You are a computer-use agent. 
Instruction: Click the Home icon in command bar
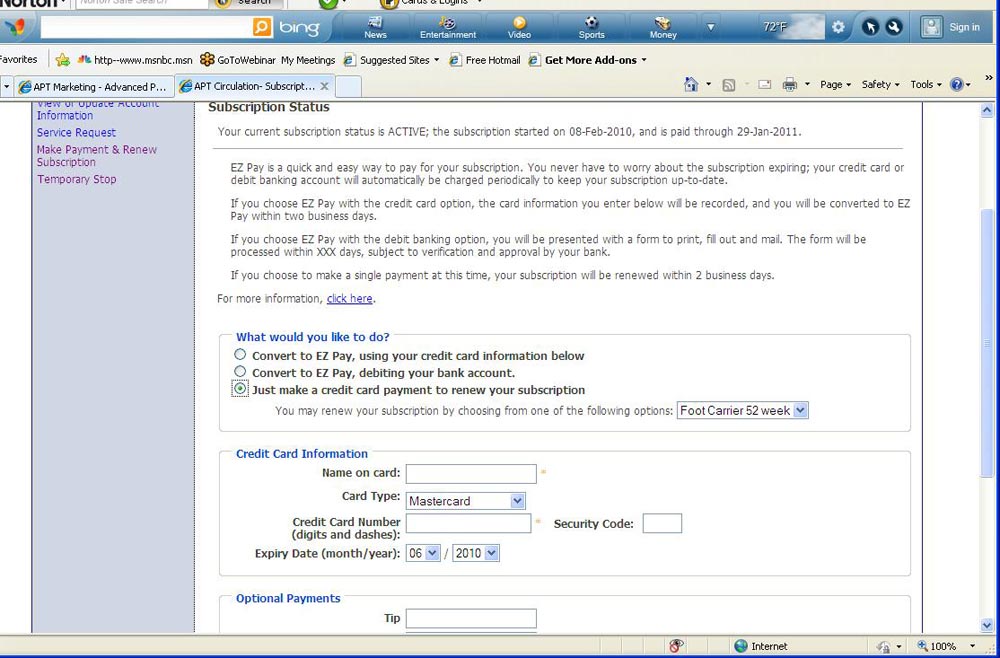[x=691, y=85]
